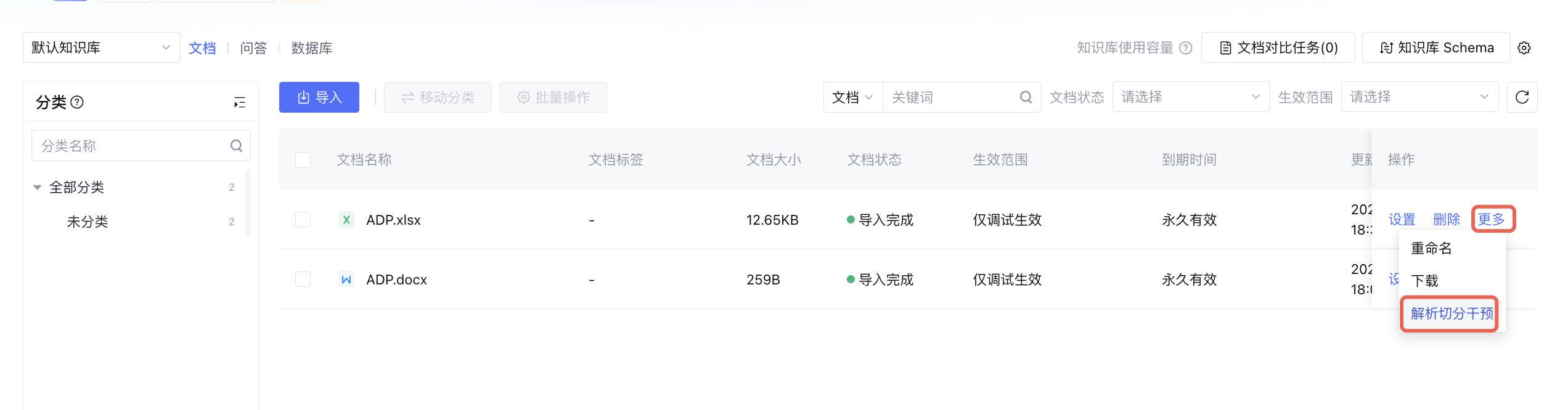This screenshot has height=410, width=1568.
Task: Click the ADP.xlsx Excel file icon
Action: click(346, 220)
